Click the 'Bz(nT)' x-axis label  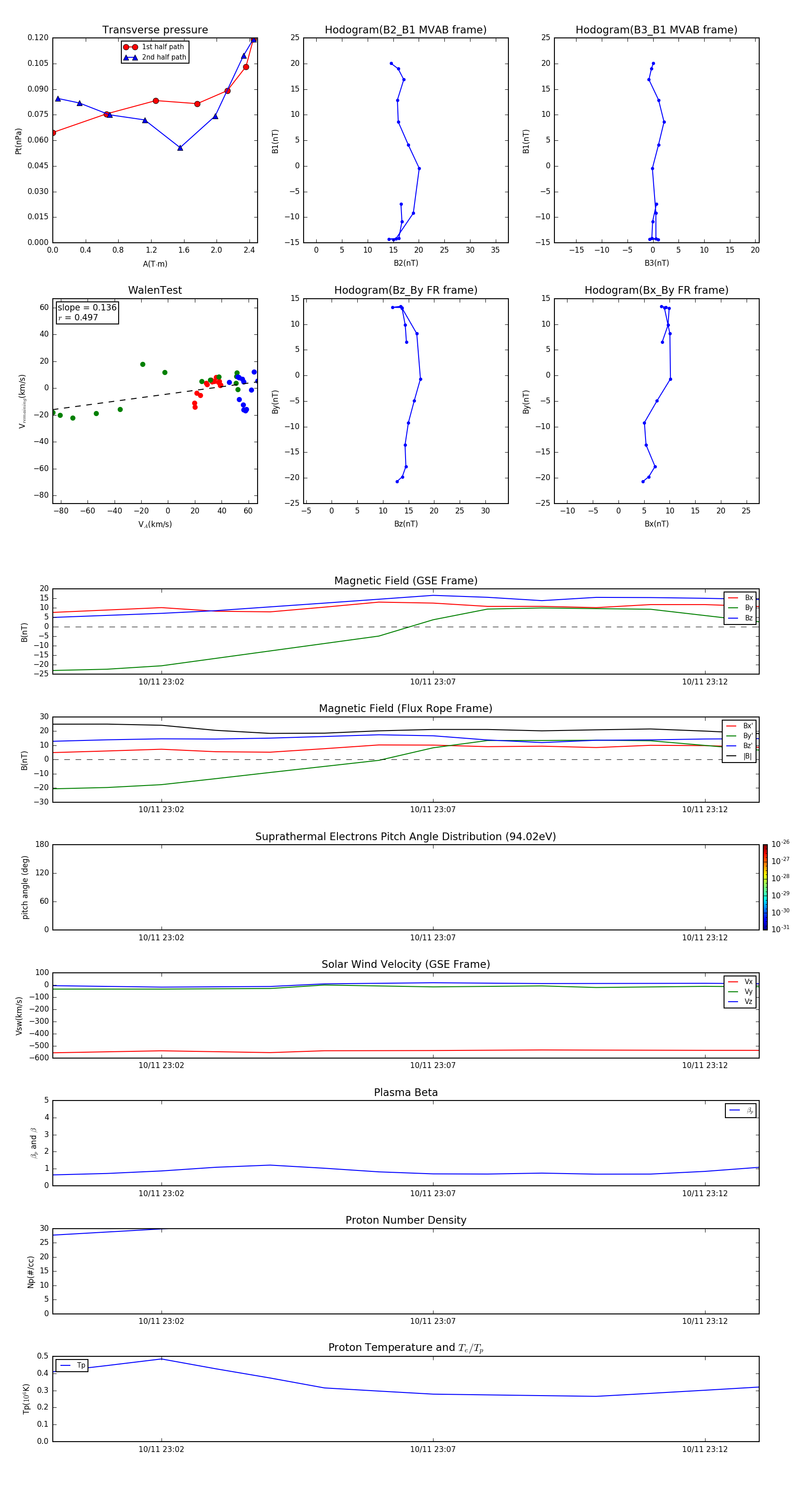click(x=406, y=524)
